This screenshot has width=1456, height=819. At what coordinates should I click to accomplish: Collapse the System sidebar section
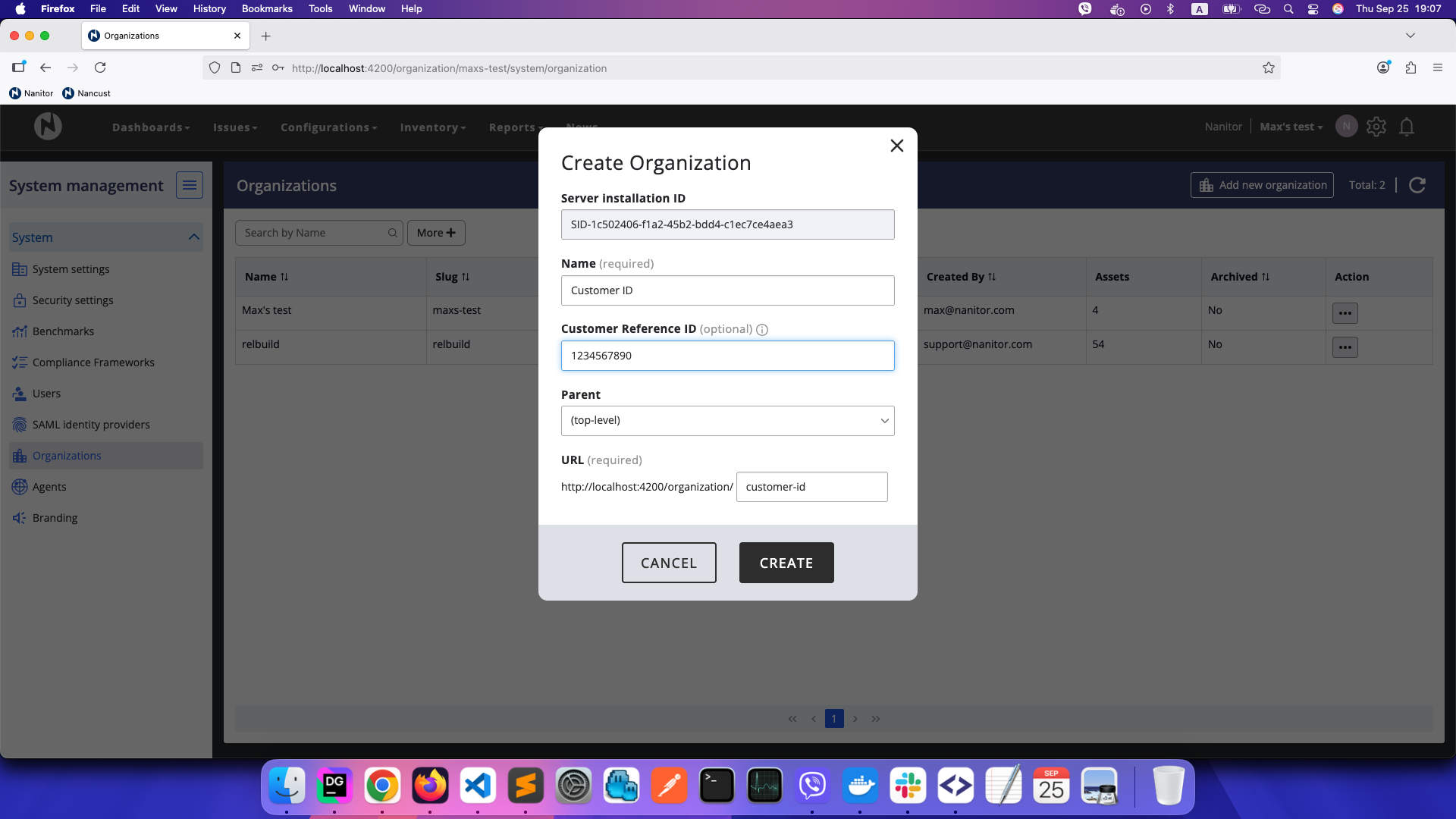(x=194, y=237)
